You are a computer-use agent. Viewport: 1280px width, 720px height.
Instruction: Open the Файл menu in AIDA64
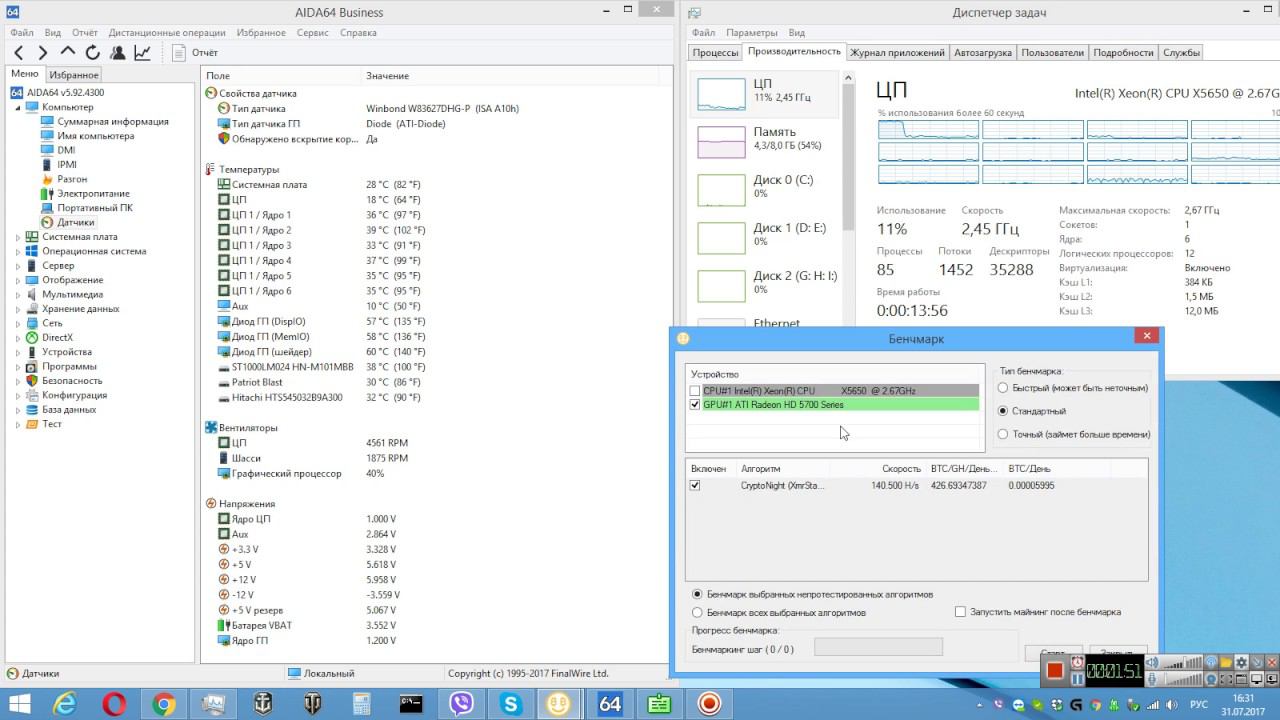(x=22, y=32)
